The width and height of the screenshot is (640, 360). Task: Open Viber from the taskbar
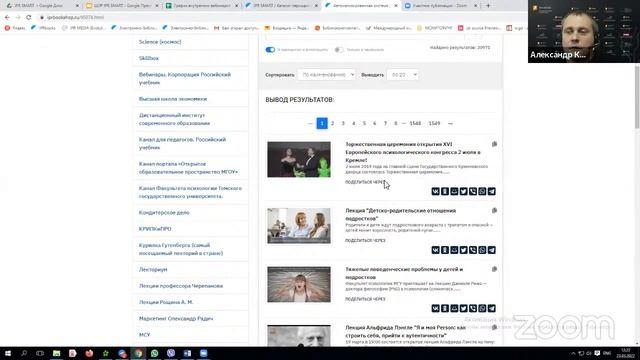tap(171, 353)
